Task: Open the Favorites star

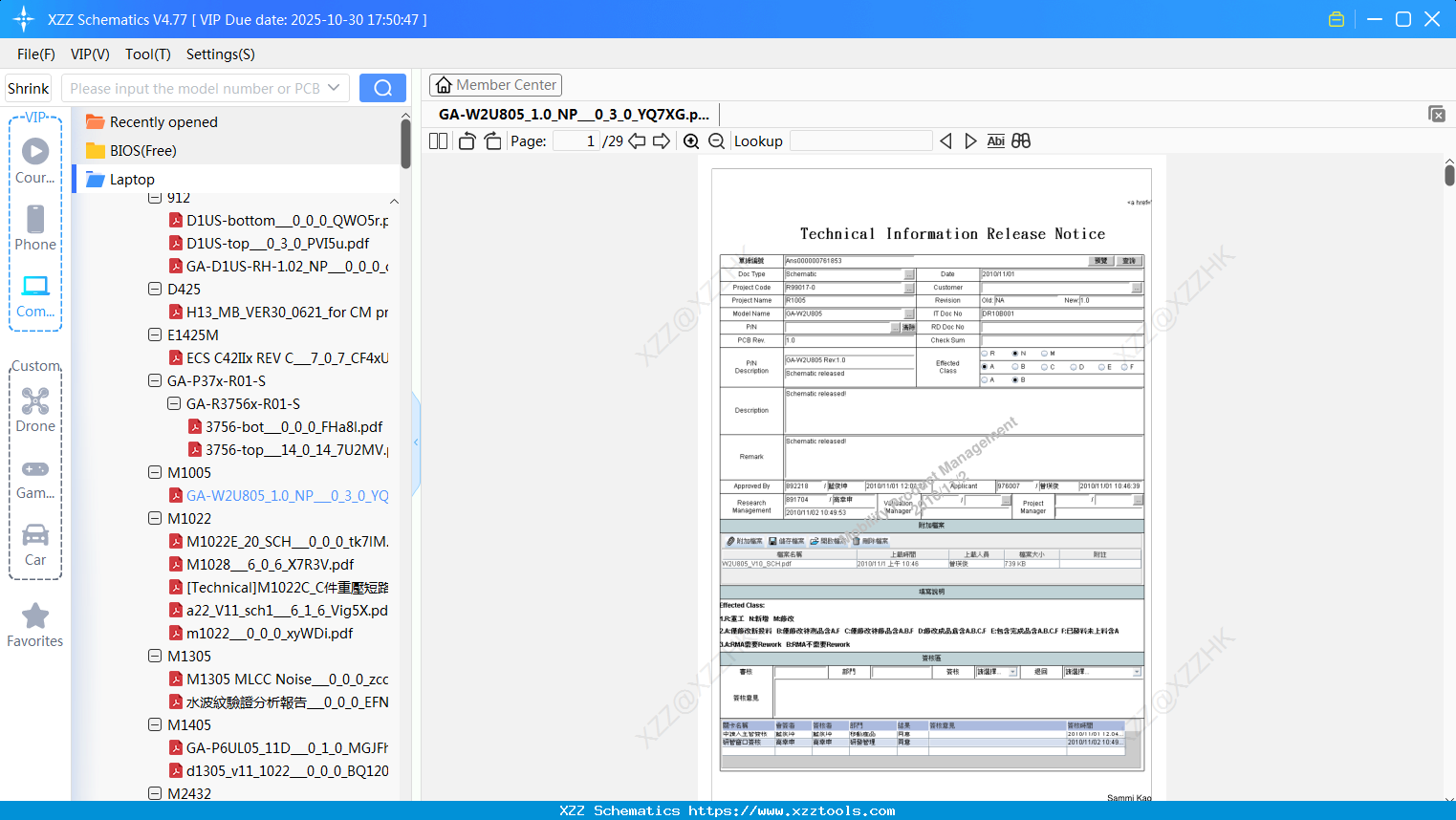Action: [35, 625]
